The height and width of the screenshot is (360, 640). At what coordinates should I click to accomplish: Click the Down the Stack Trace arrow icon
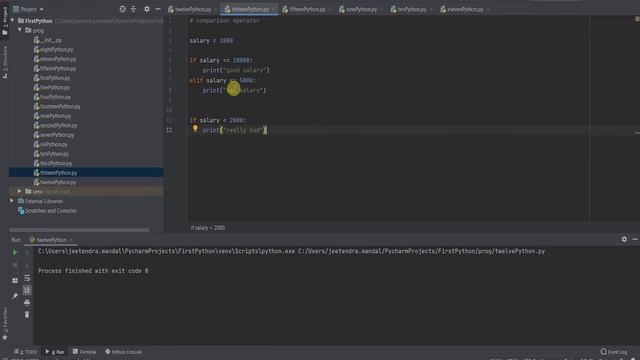[x=27, y=265]
